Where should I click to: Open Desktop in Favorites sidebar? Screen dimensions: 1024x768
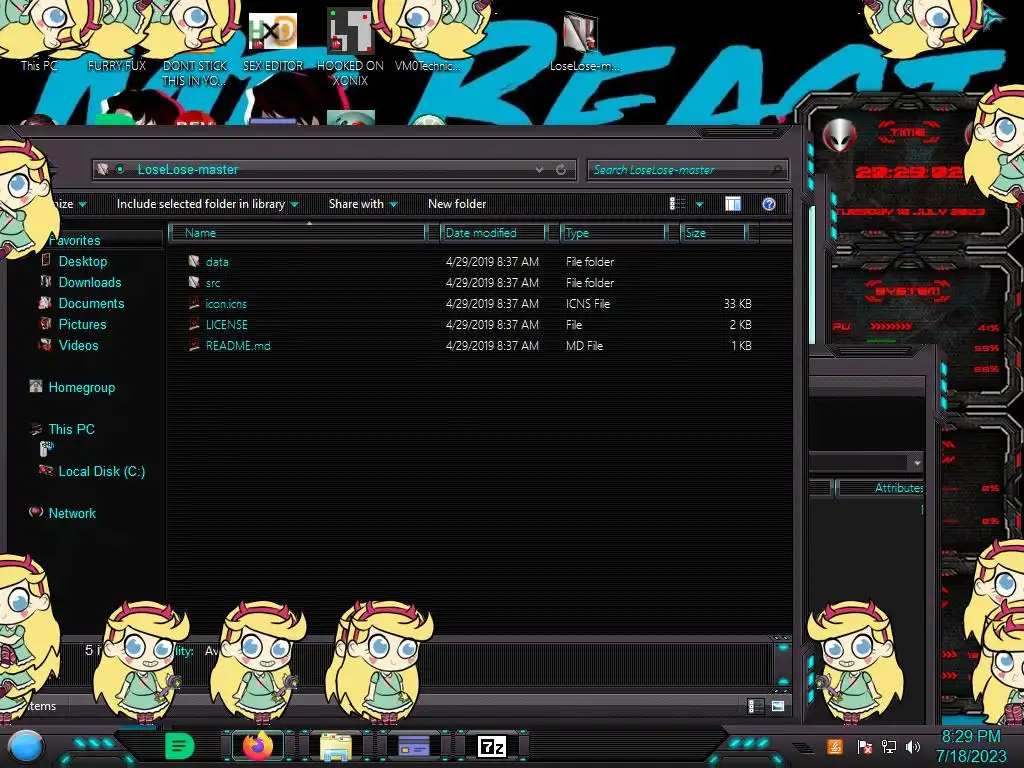[x=82, y=261]
